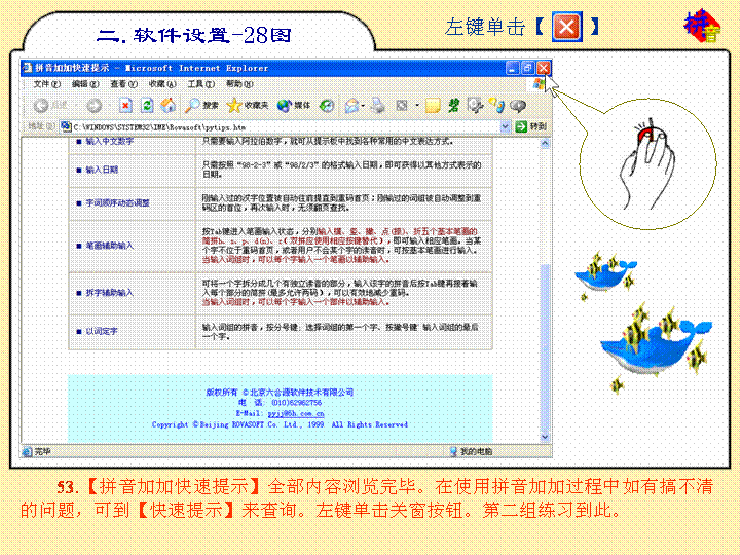The height and width of the screenshot is (555, 740).
Task: Click the 字词频序动态调整 link
Action: pos(118,203)
